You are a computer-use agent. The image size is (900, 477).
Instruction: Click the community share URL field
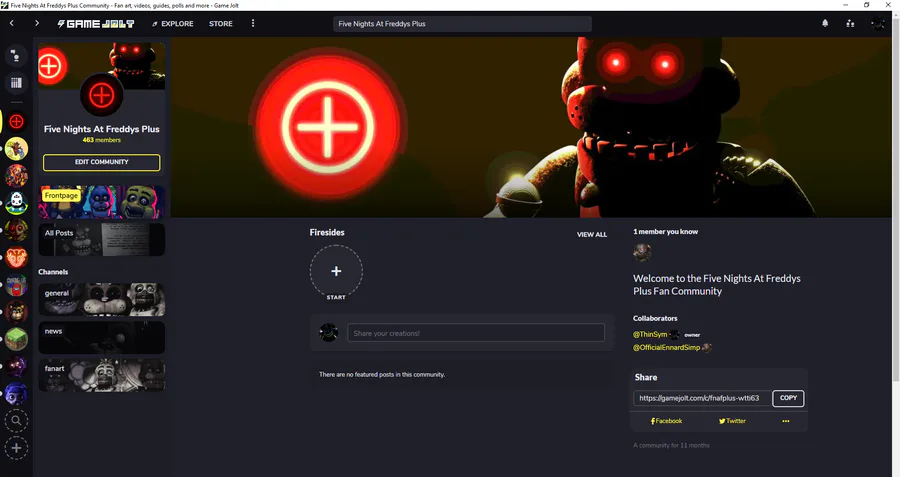702,398
